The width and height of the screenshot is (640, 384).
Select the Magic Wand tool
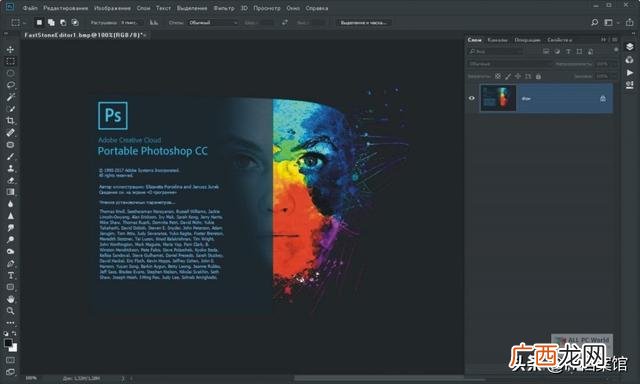point(11,97)
